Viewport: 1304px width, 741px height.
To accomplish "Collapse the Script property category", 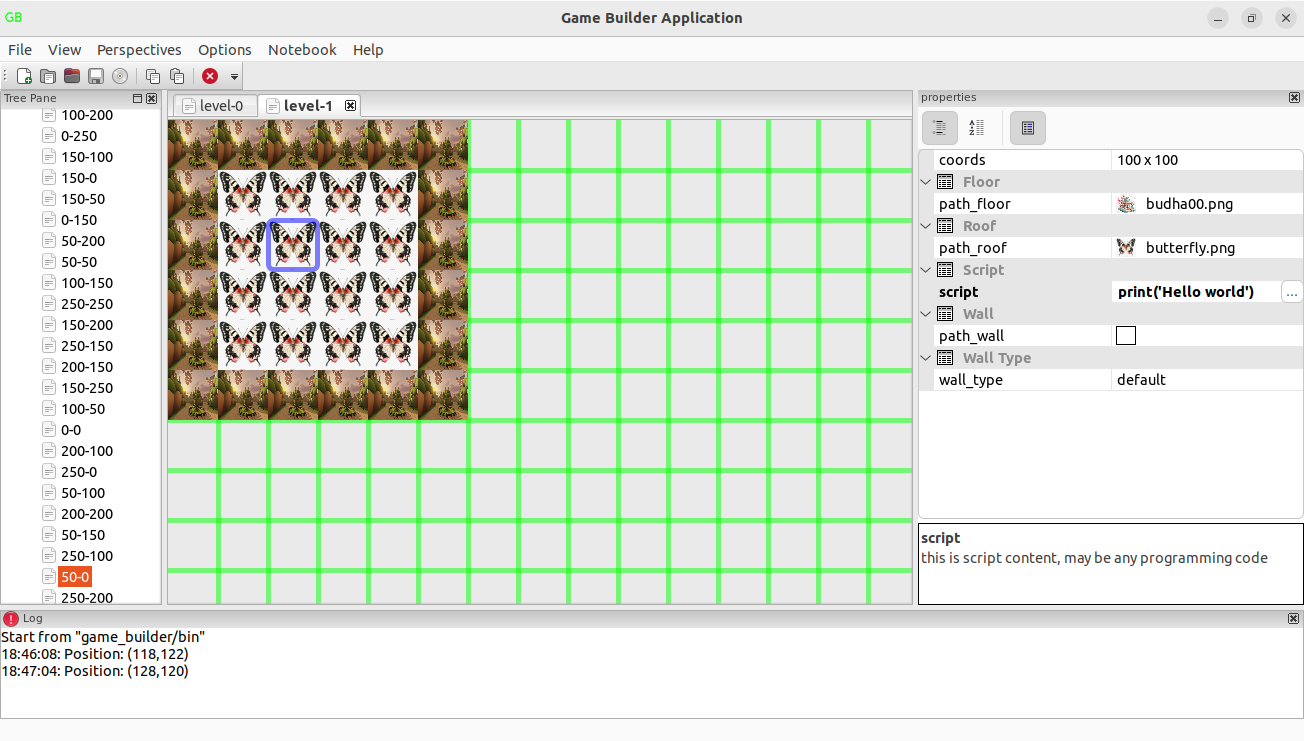I will [x=926, y=270].
